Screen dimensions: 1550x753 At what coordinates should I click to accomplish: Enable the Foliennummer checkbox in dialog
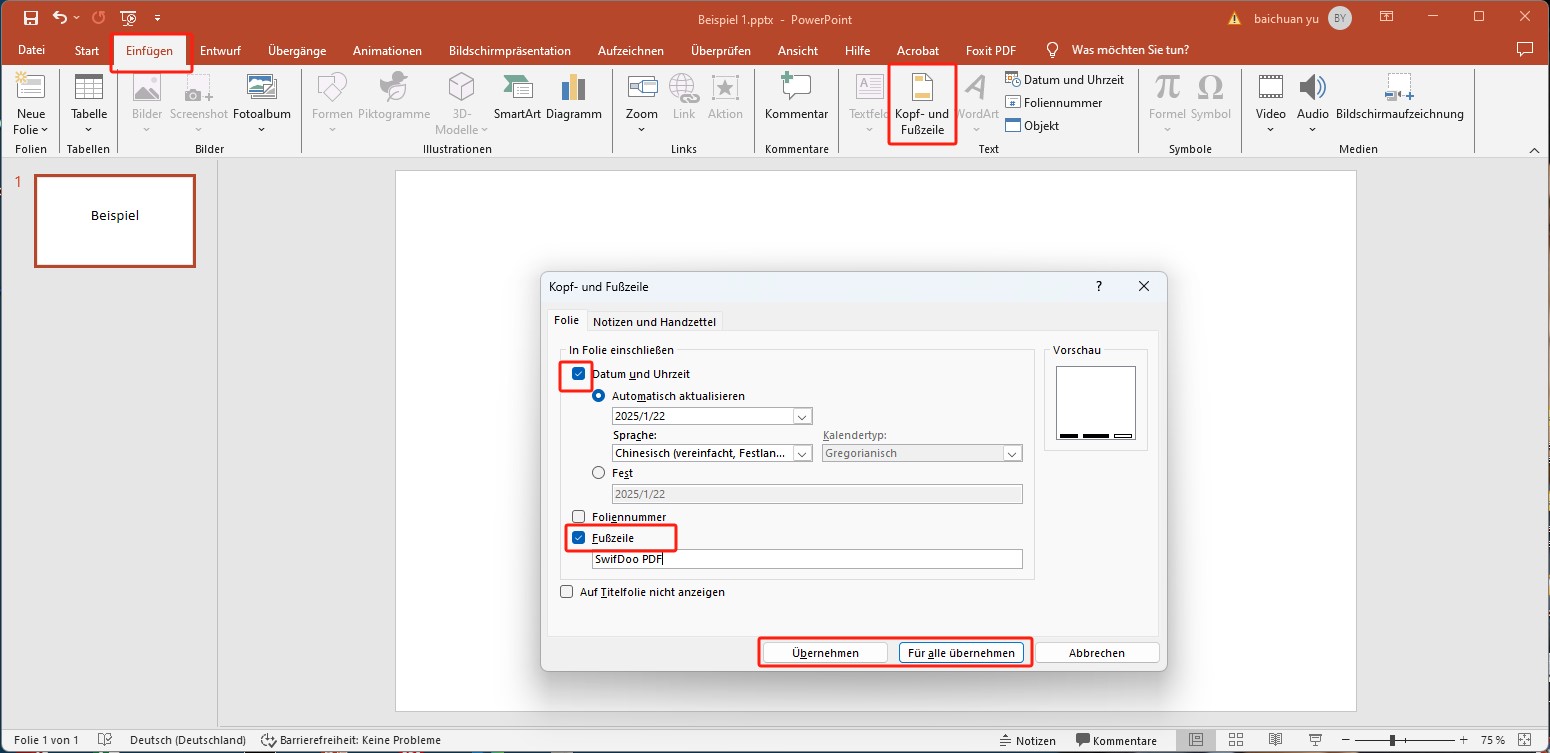coord(578,517)
